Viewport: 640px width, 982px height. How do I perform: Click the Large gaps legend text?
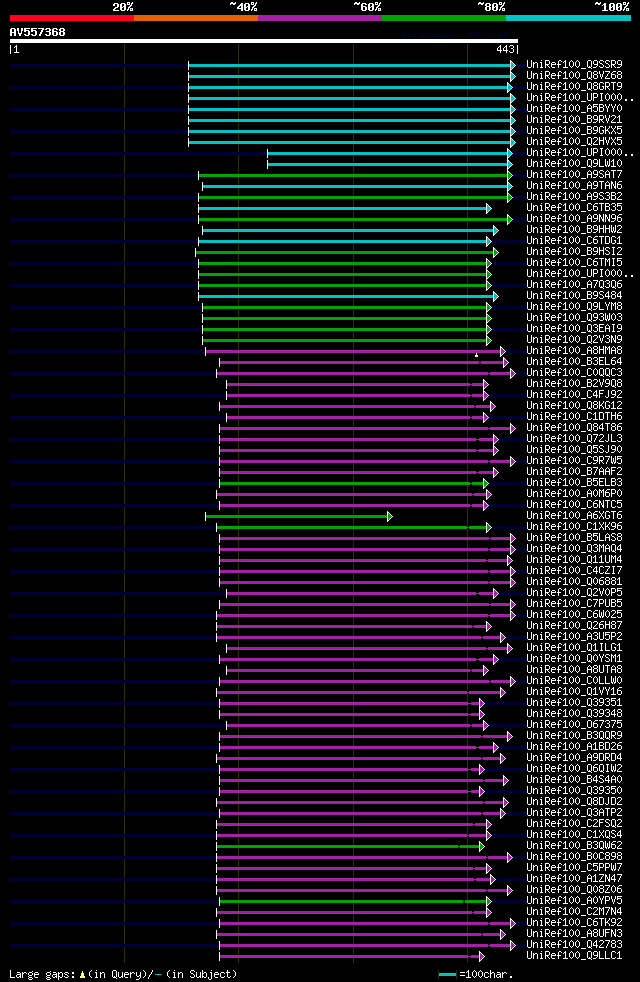(x=43, y=974)
